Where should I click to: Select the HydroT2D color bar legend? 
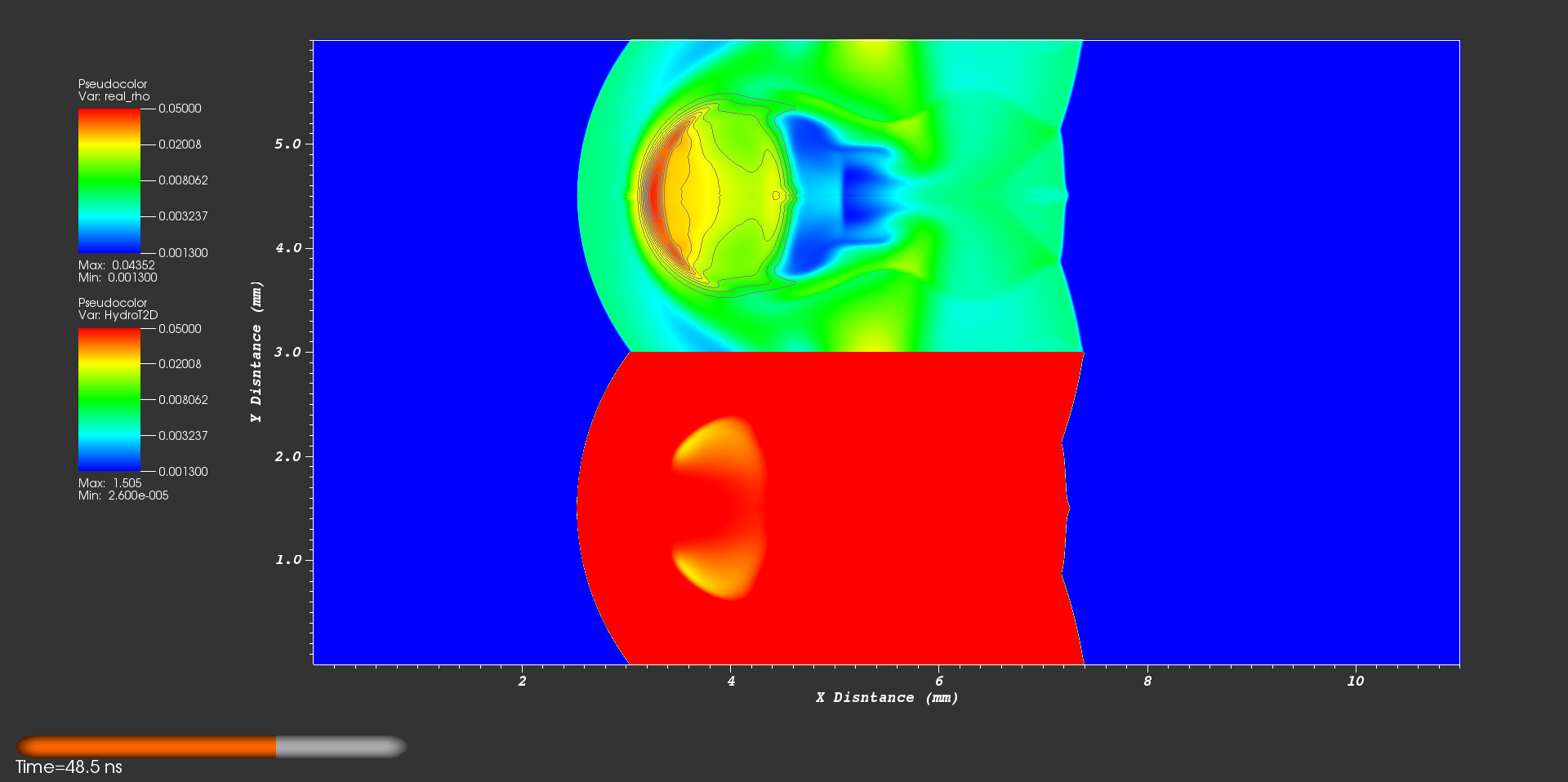click(x=109, y=400)
